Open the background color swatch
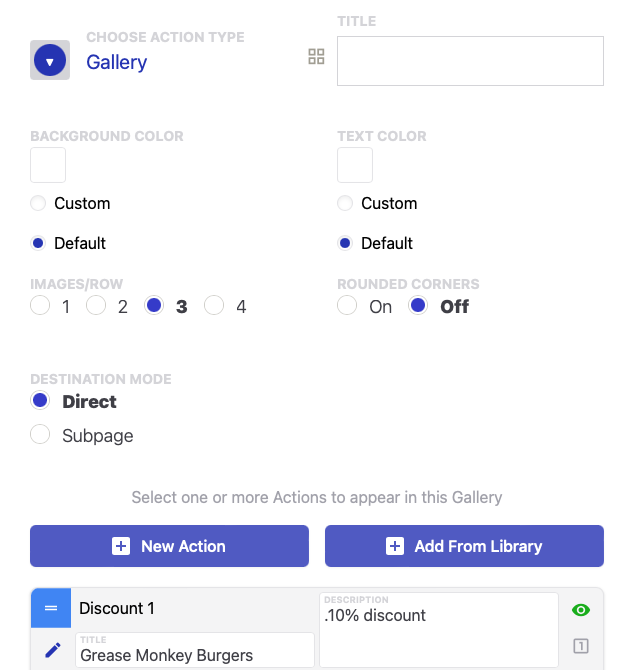 pyautogui.click(x=48, y=165)
